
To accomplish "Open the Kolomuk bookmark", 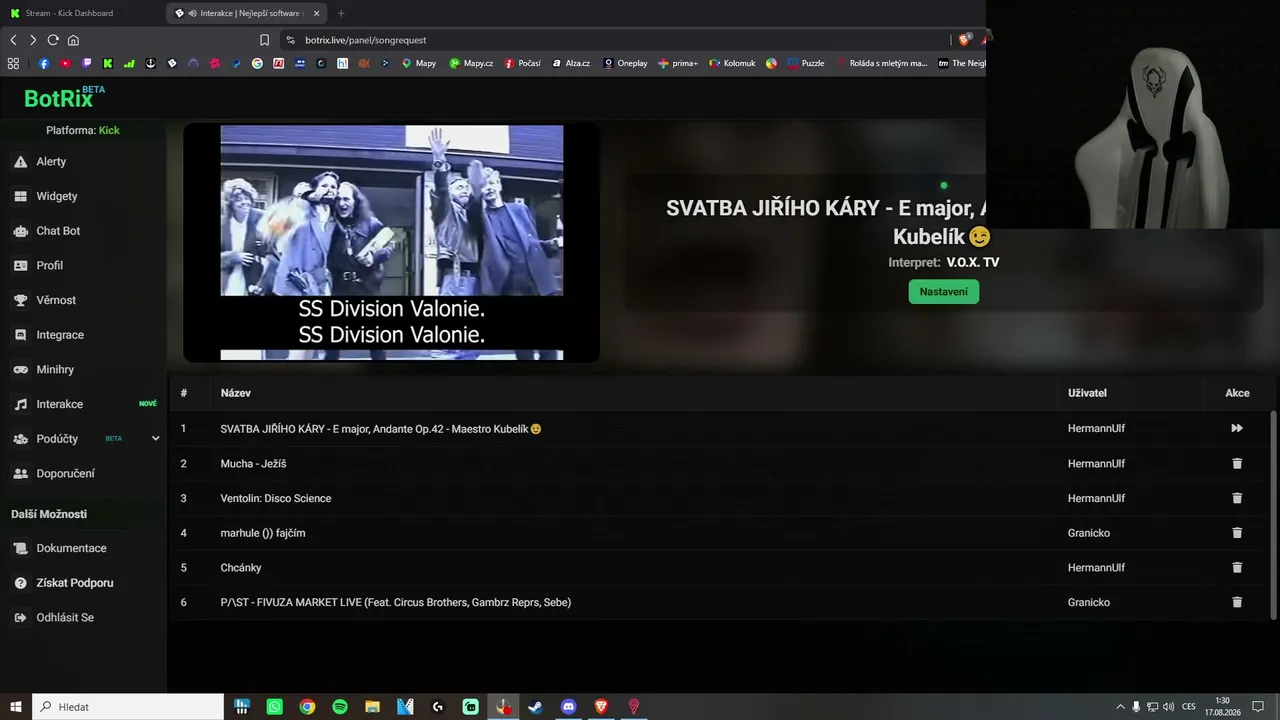I will 732,63.
